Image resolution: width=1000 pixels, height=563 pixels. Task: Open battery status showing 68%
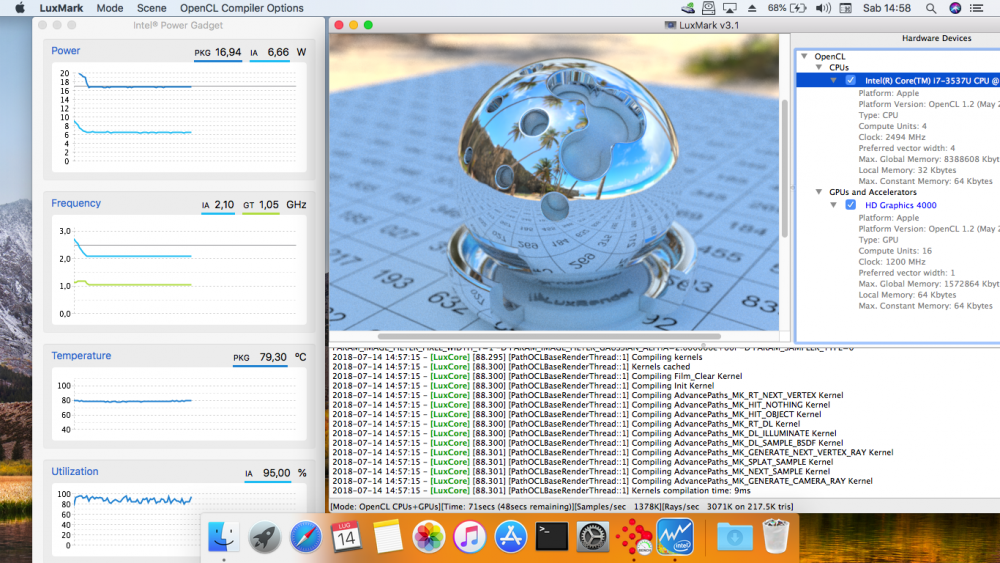(787, 8)
